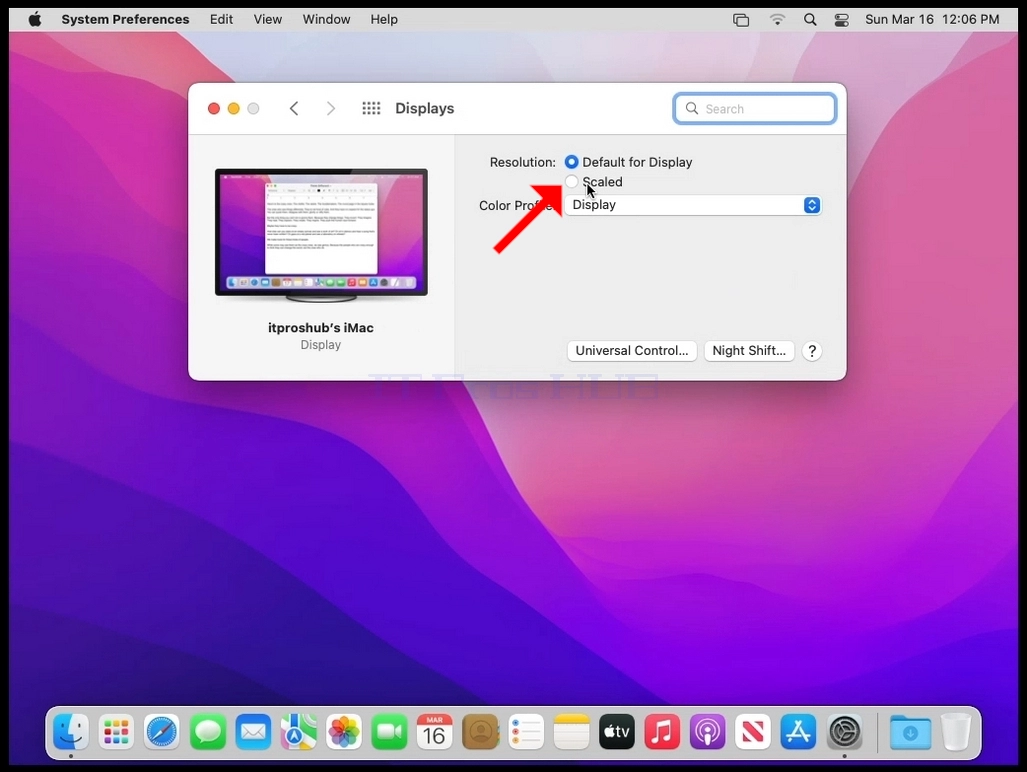This screenshot has height=772, width=1027.
Task: Open Photos app from the Dock
Action: pos(344,732)
